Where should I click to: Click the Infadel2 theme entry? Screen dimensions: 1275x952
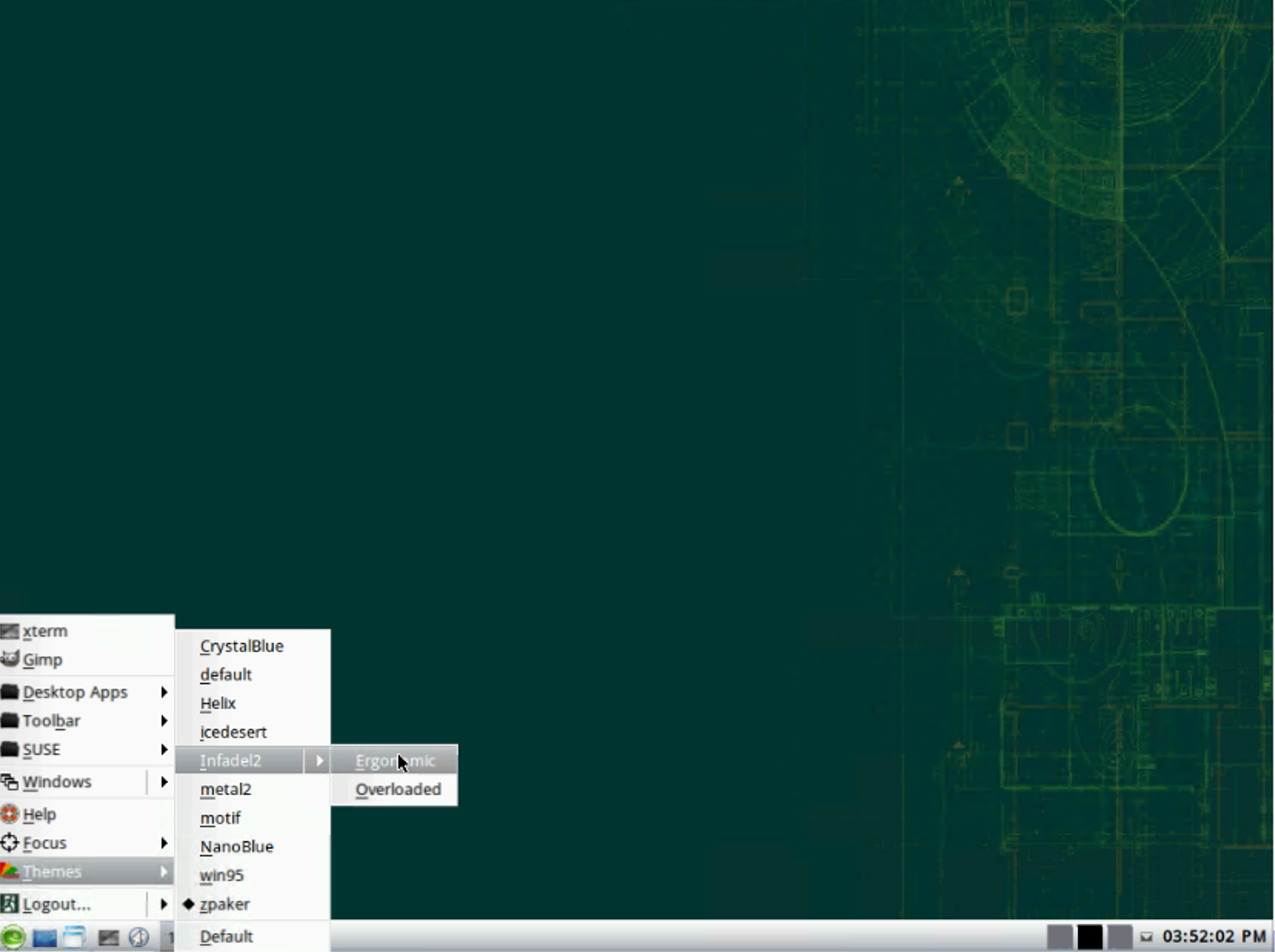(240, 761)
